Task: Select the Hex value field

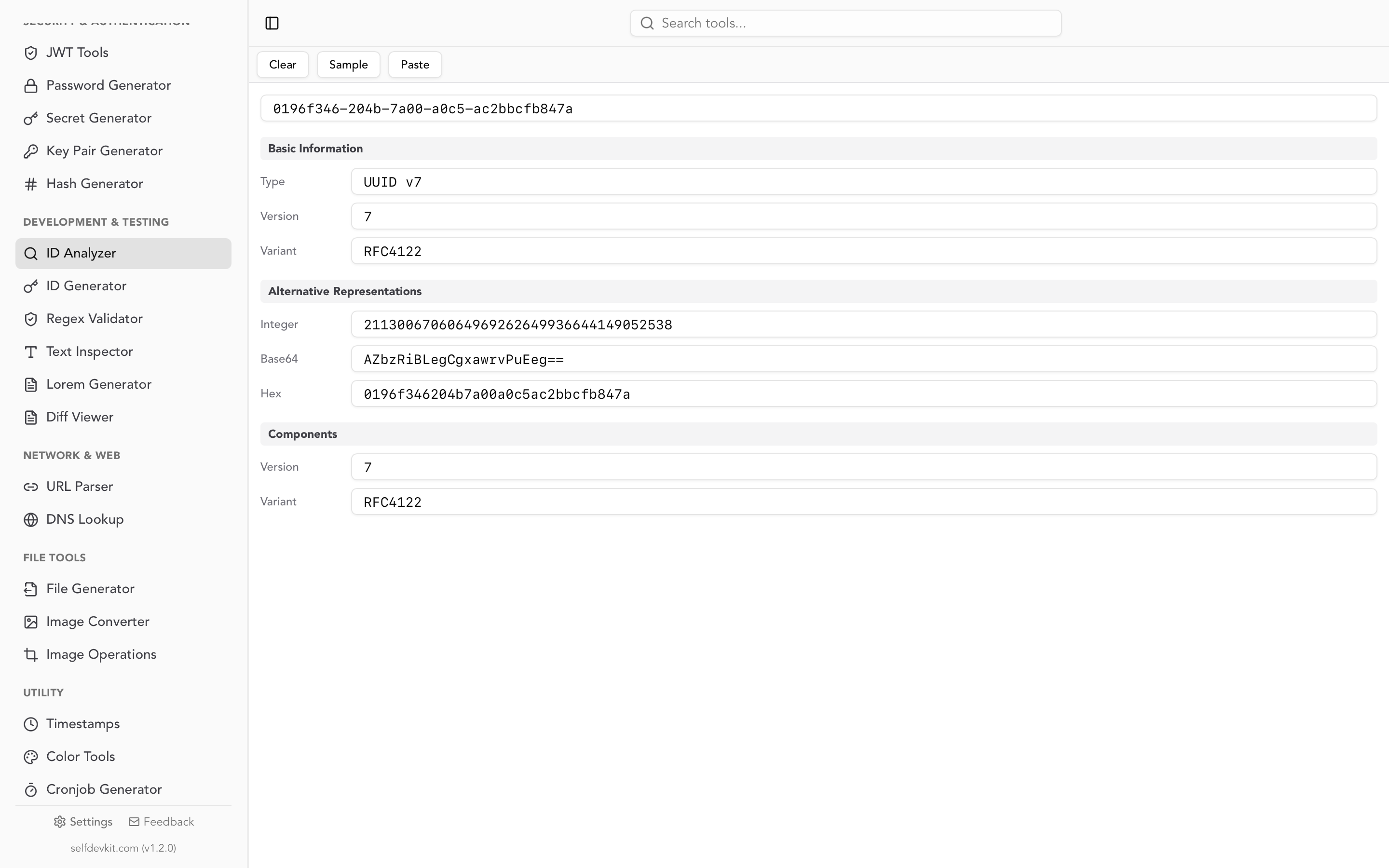Action: [x=864, y=394]
